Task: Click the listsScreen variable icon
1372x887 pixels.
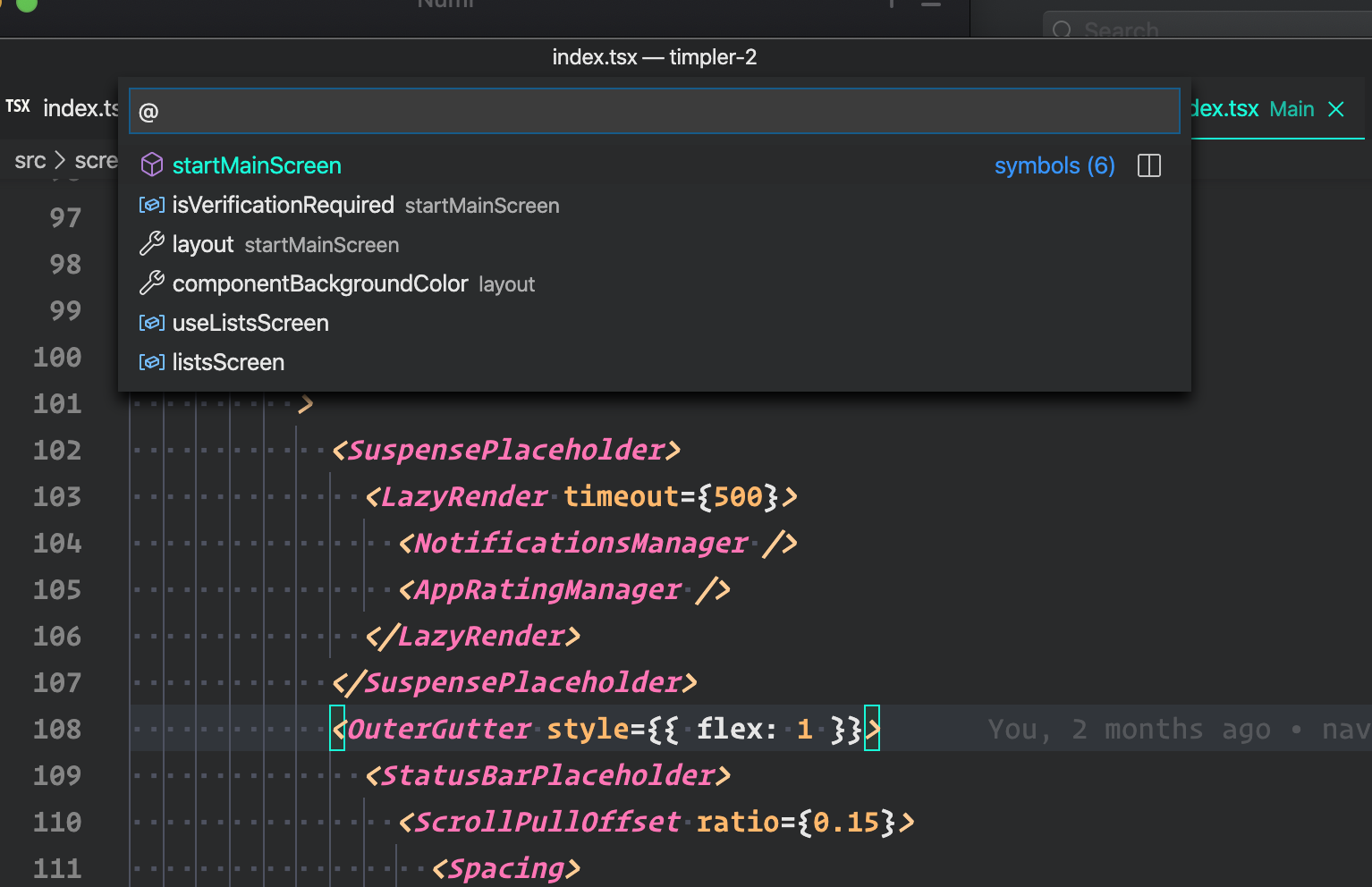Action: pyautogui.click(x=152, y=362)
